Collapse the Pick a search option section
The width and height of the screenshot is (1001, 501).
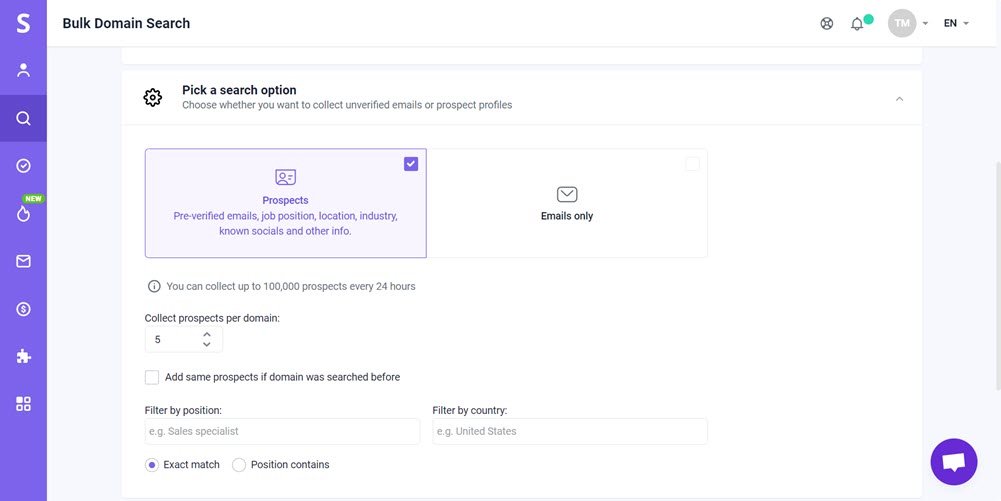coord(899,99)
